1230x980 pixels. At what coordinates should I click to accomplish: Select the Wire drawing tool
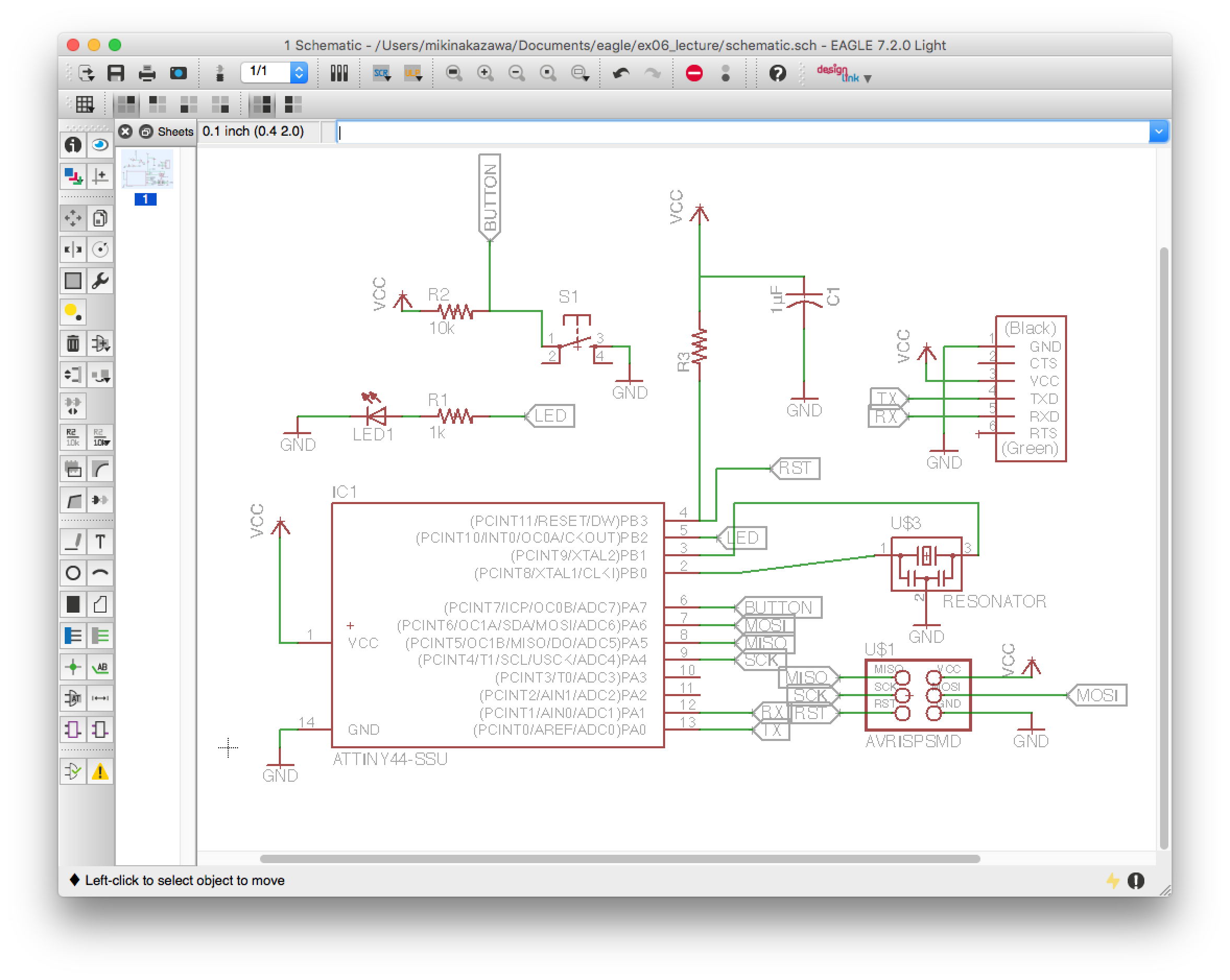(73, 542)
